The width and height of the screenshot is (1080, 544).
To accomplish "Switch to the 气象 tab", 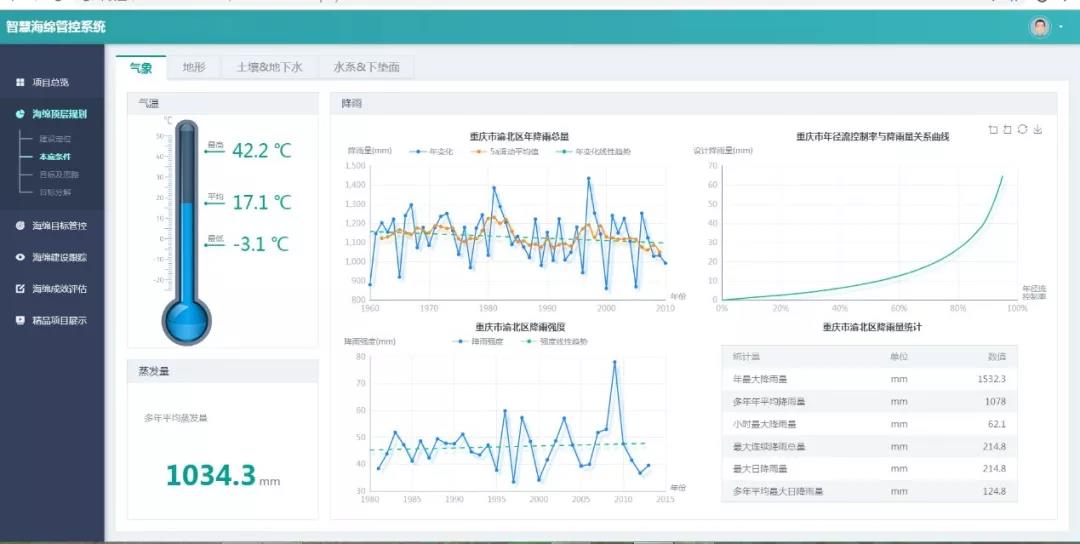I will (x=141, y=67).
